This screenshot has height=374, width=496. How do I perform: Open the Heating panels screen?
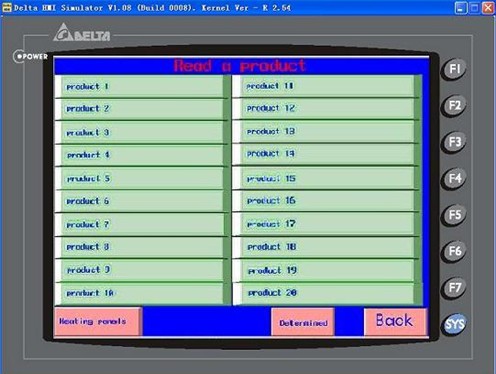click(98, 322)
